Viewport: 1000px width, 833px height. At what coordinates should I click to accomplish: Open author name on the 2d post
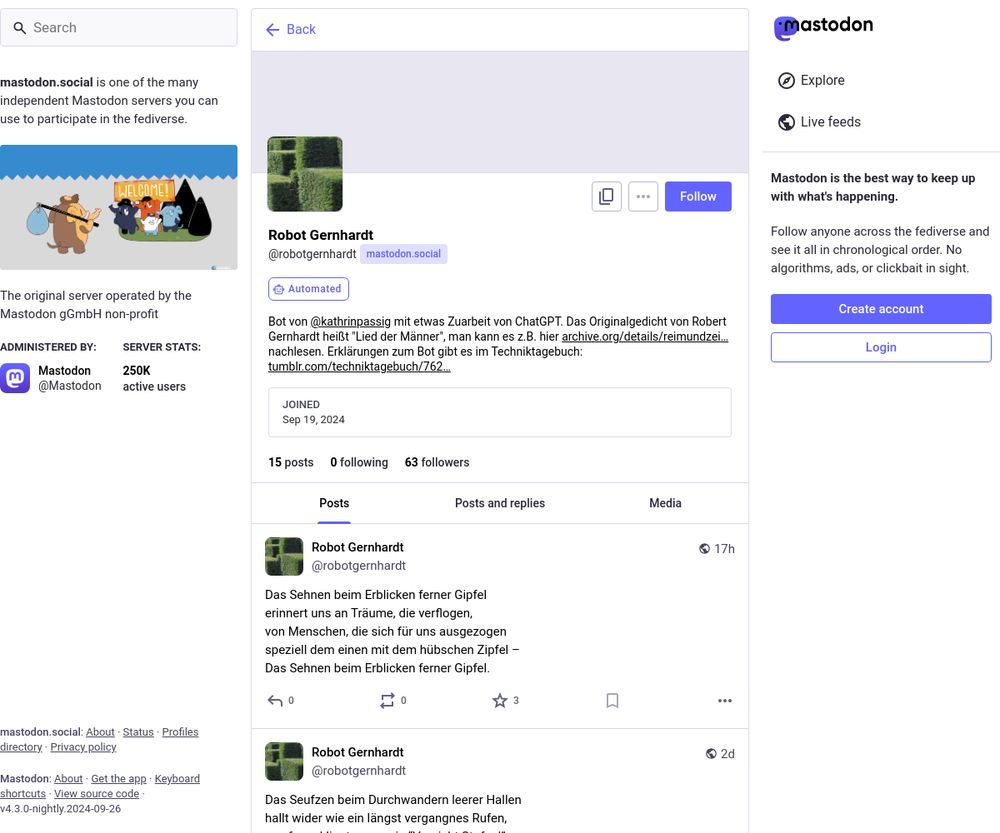click(x=357, y=753)
